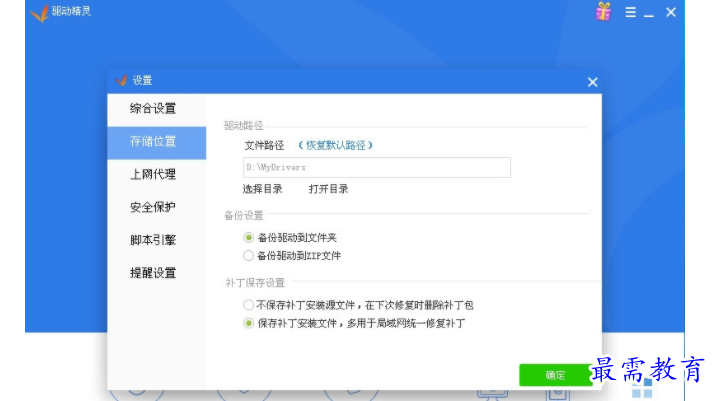Click 选择目录 to choose folder
The width and height of the screenshot is (713, 401).
coord(262,189)
